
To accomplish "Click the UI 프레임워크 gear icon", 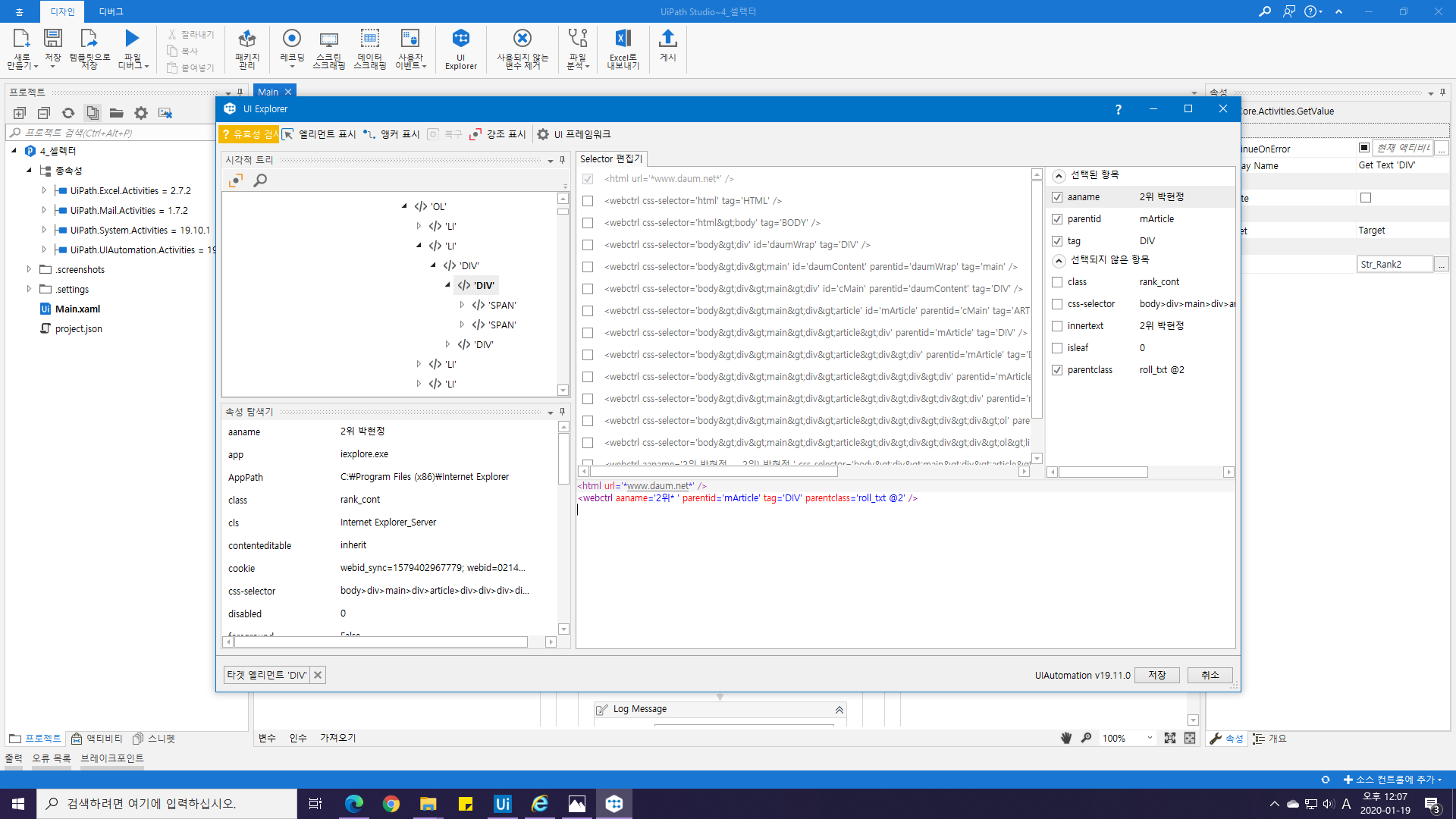I will [543, 134].
